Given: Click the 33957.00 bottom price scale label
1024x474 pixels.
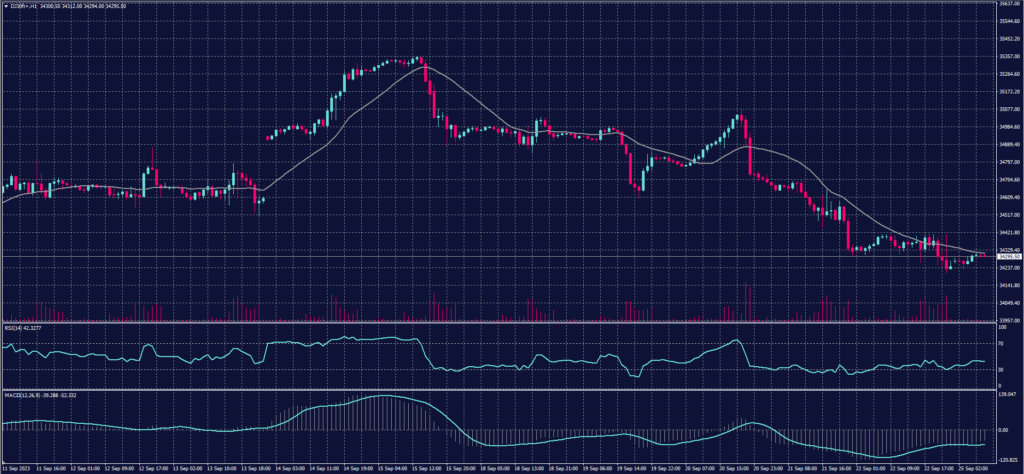Looking at the screenshot, I should pos(1008,320).
